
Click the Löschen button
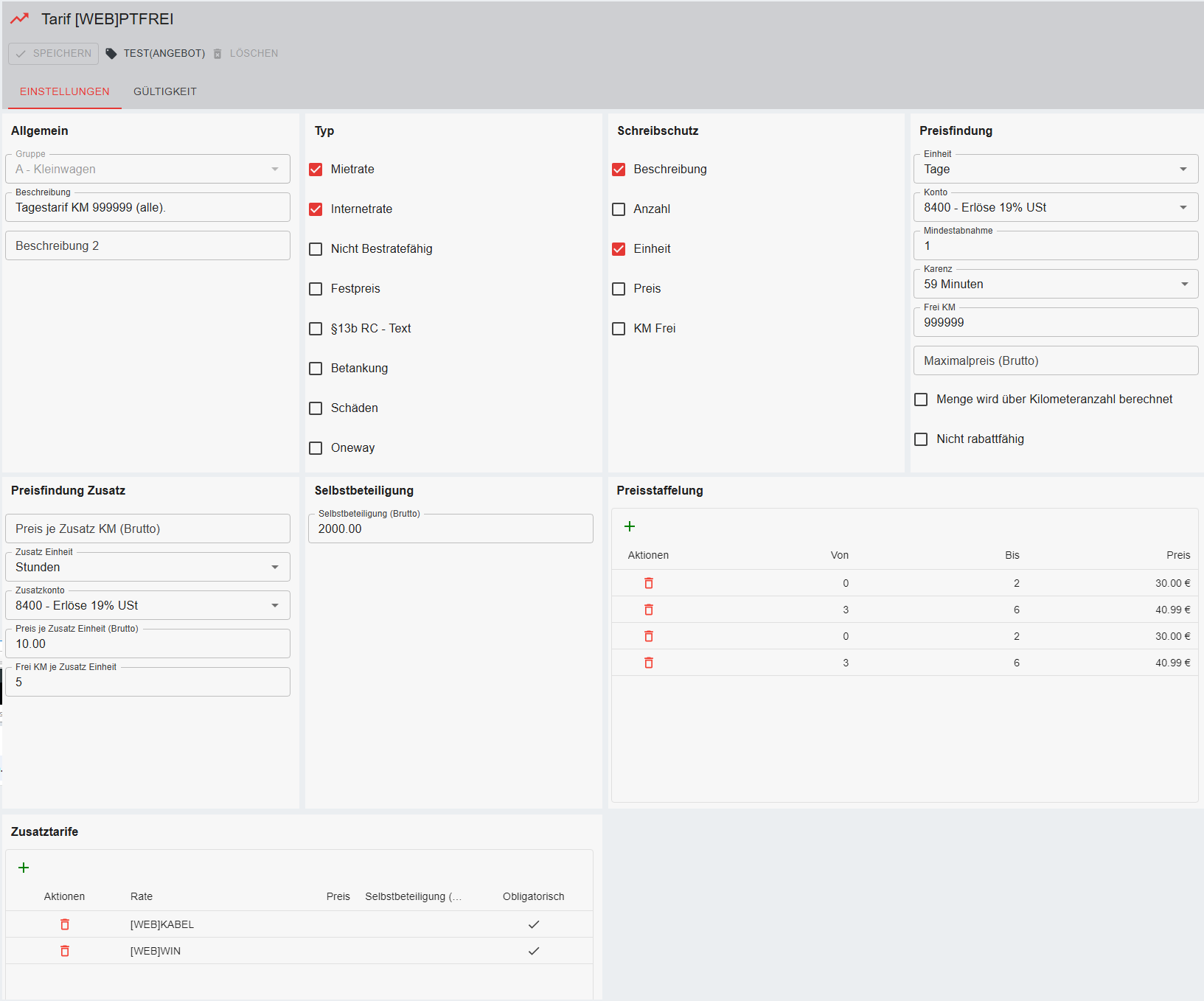246,53
